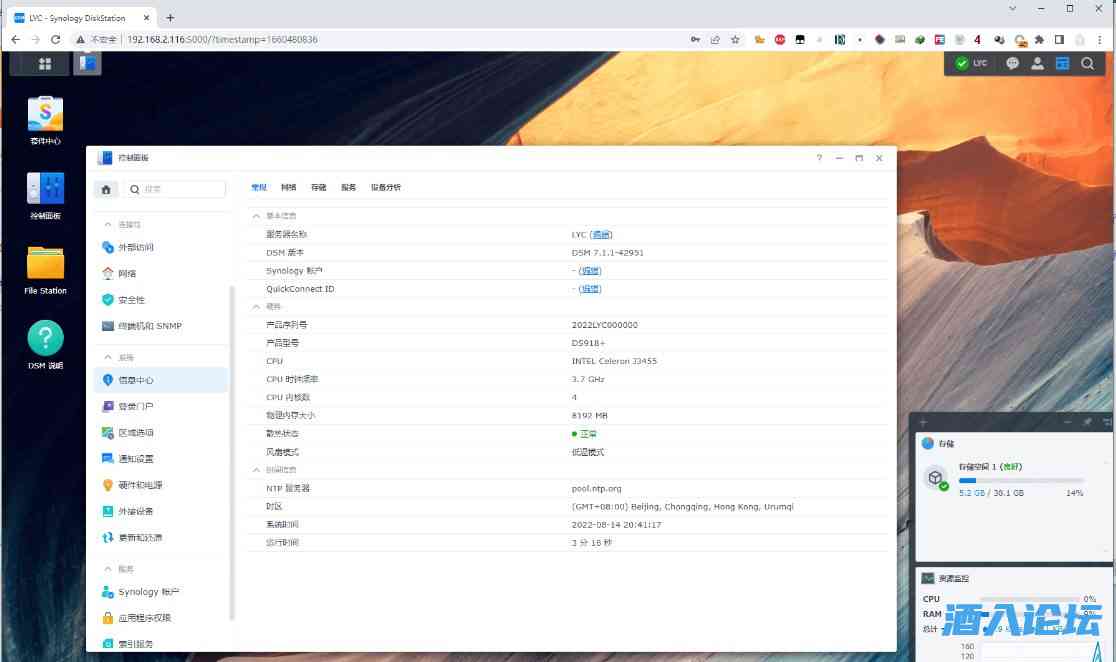The height and width of the screenshot is (662, 1116).
Task: Open 硬件和电源 in the sidebar
Action: pos(140,485)
